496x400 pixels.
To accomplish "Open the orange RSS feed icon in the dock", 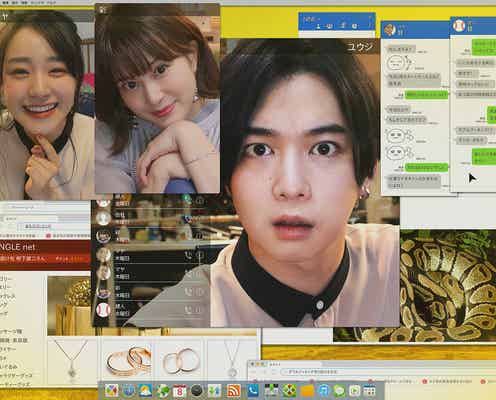I will (x=234, y=390).
